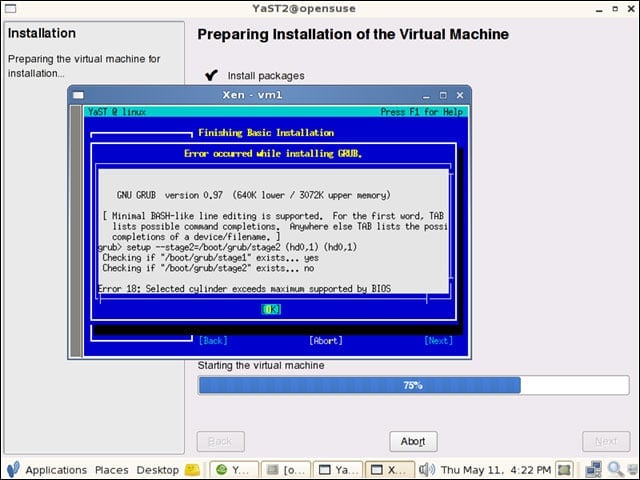Open the Applications menu

(56, 470)
